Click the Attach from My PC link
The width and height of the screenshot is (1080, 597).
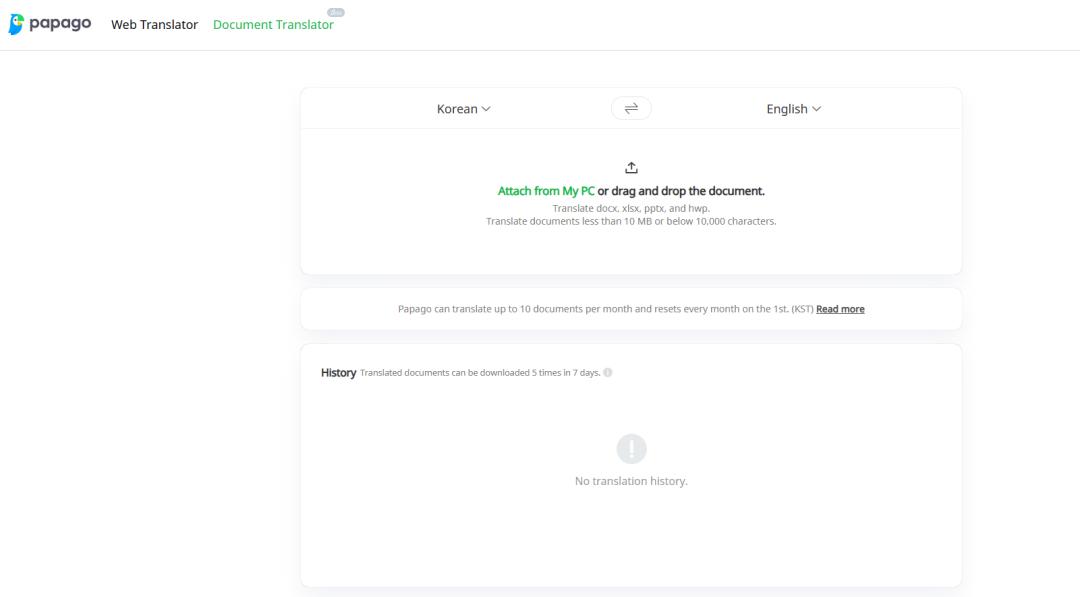546,191
